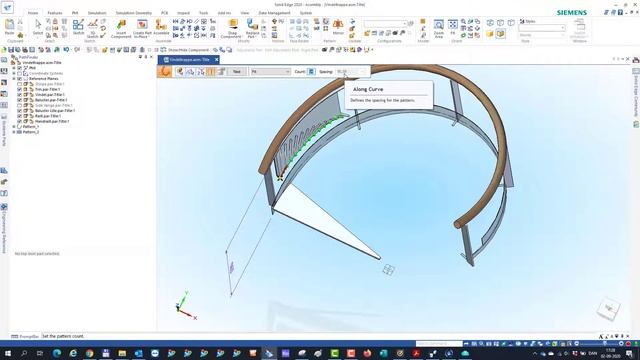Click the Zoom Area tool
Screen dimensions: 640x360
(x=438, y=29)
